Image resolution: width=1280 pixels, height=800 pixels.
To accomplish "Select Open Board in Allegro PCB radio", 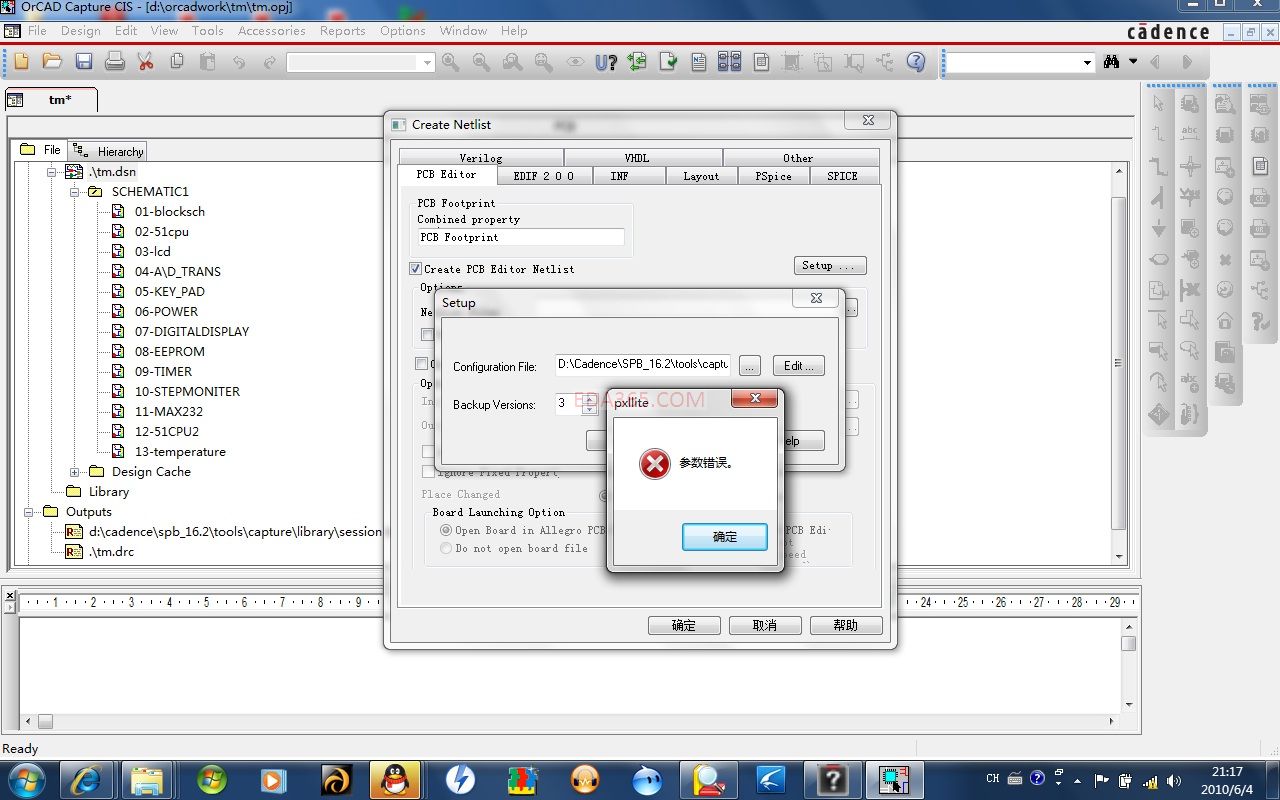I will pyautogui.click(x=446, y=530).
